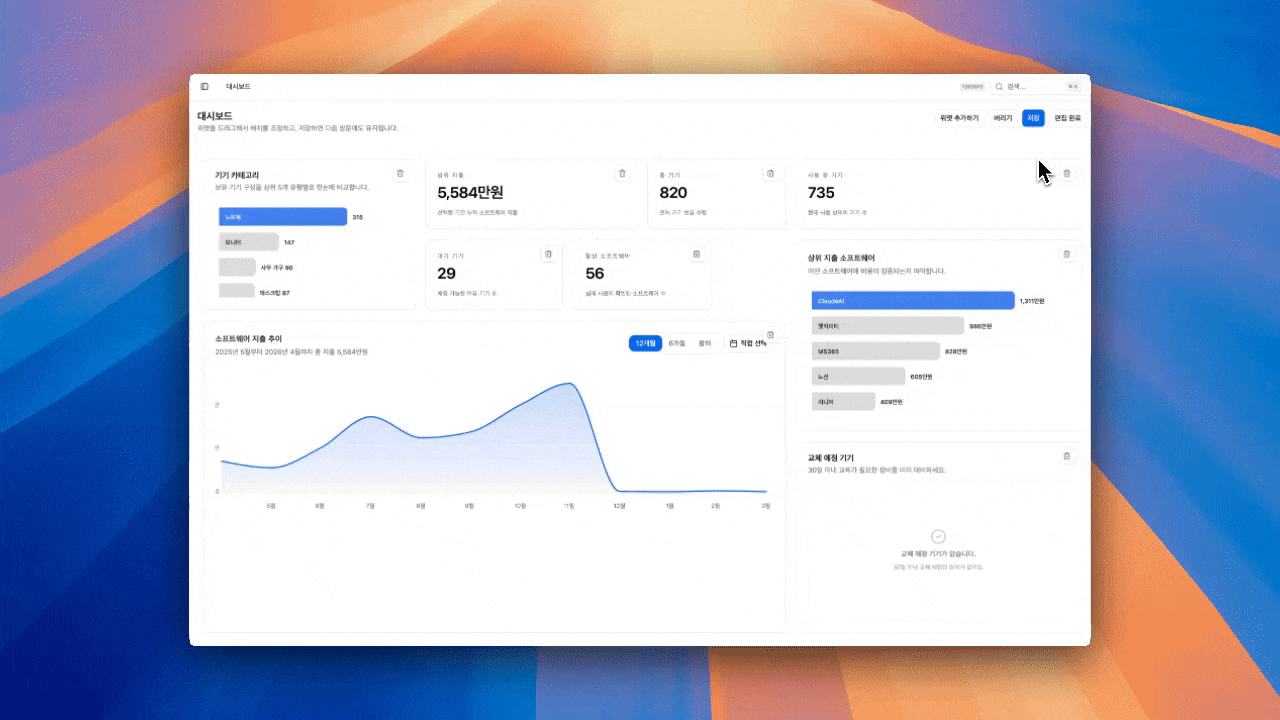
Task: Delete the 기기 카테고리 widget
Action: [400, 173]
